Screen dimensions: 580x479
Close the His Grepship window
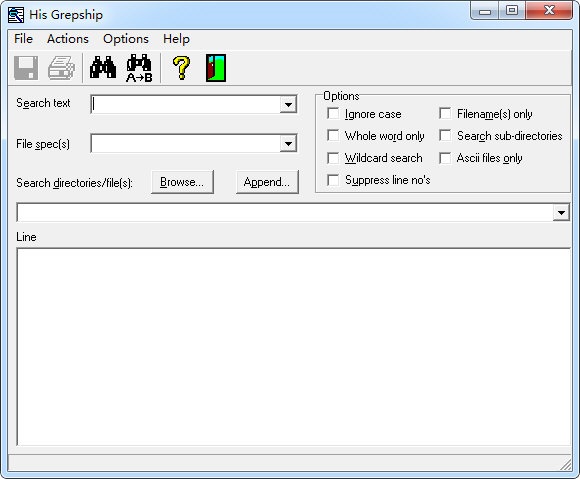coord(549,11)
